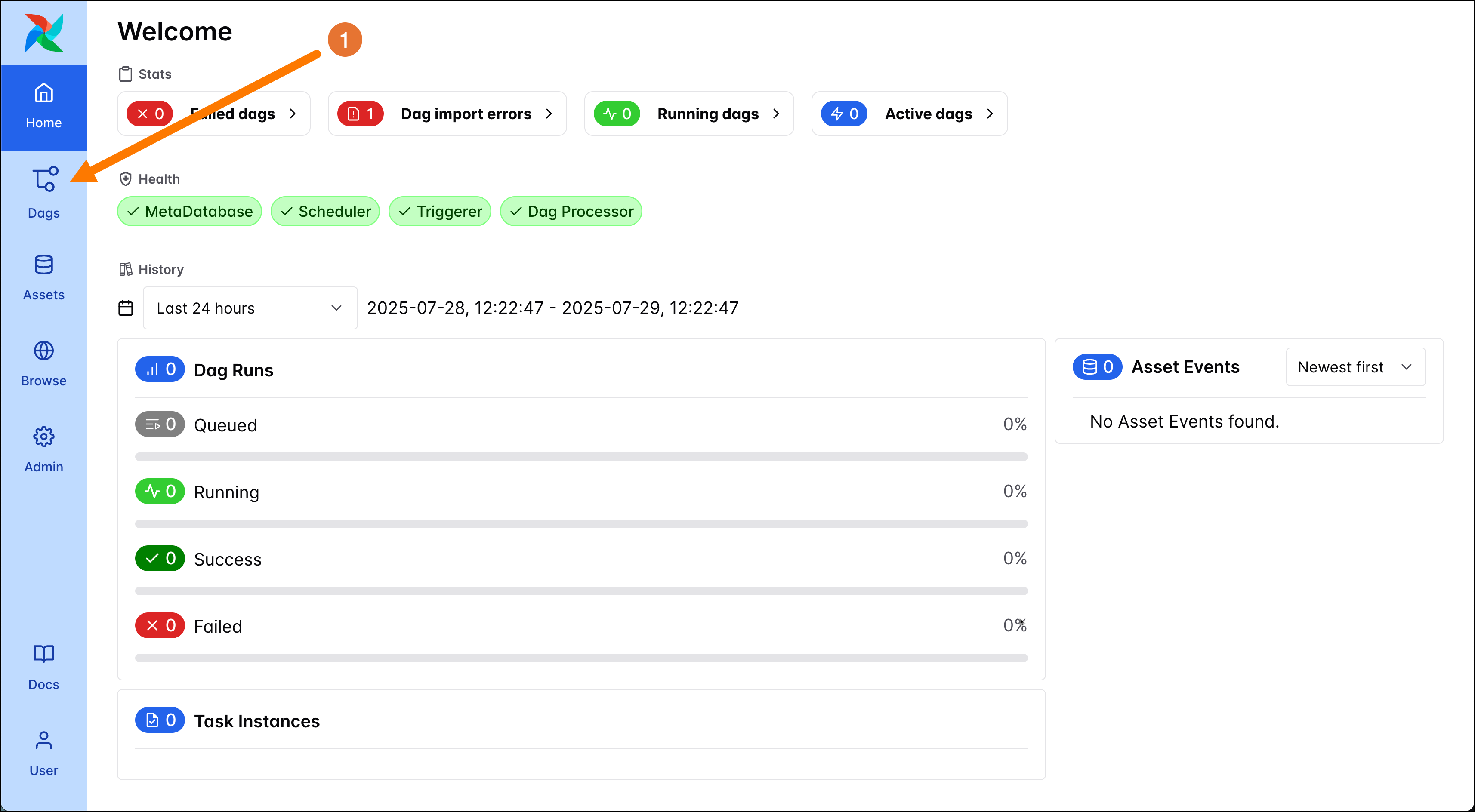Open the User profile menu
The image size is (1475, 812).
(43, 753)
